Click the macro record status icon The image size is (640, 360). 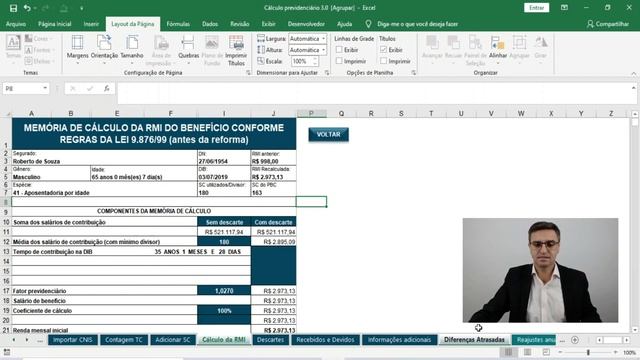click(7, 352)
